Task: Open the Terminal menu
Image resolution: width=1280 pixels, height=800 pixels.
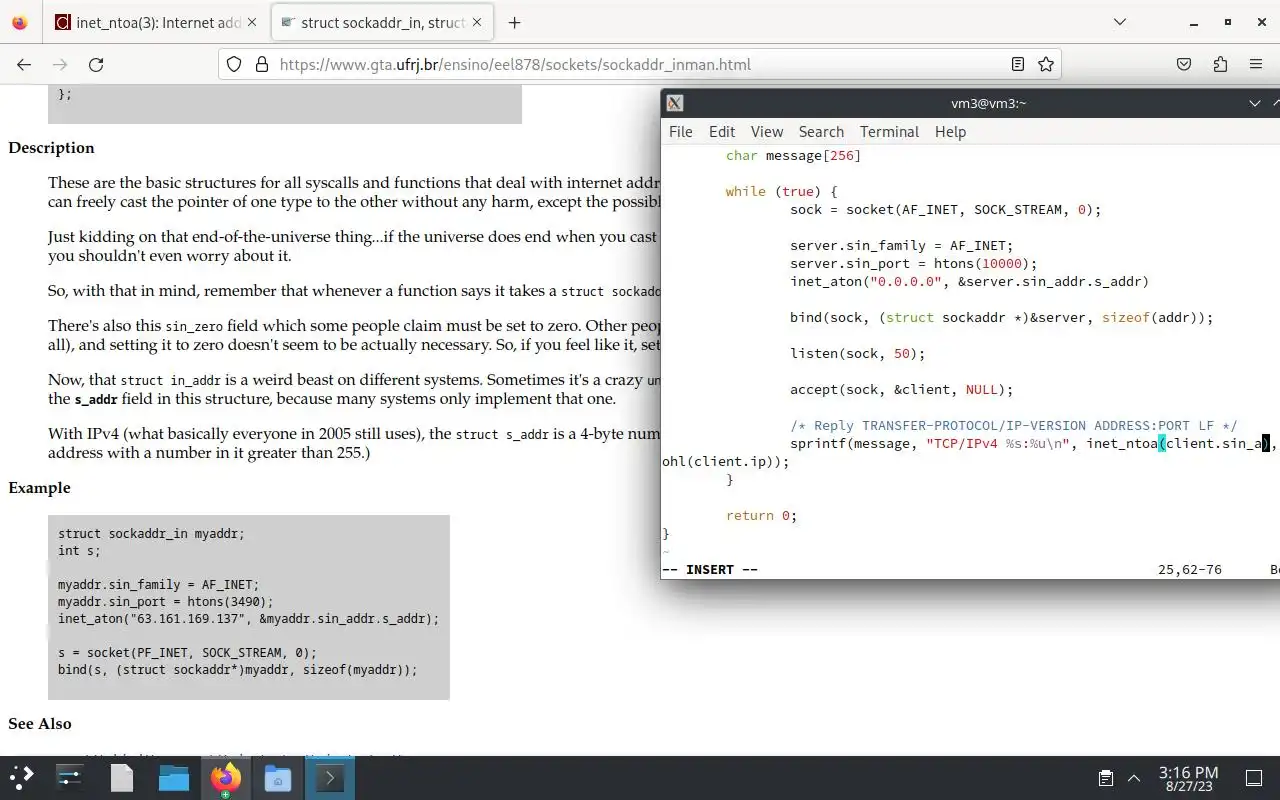Action: (889, 132)
